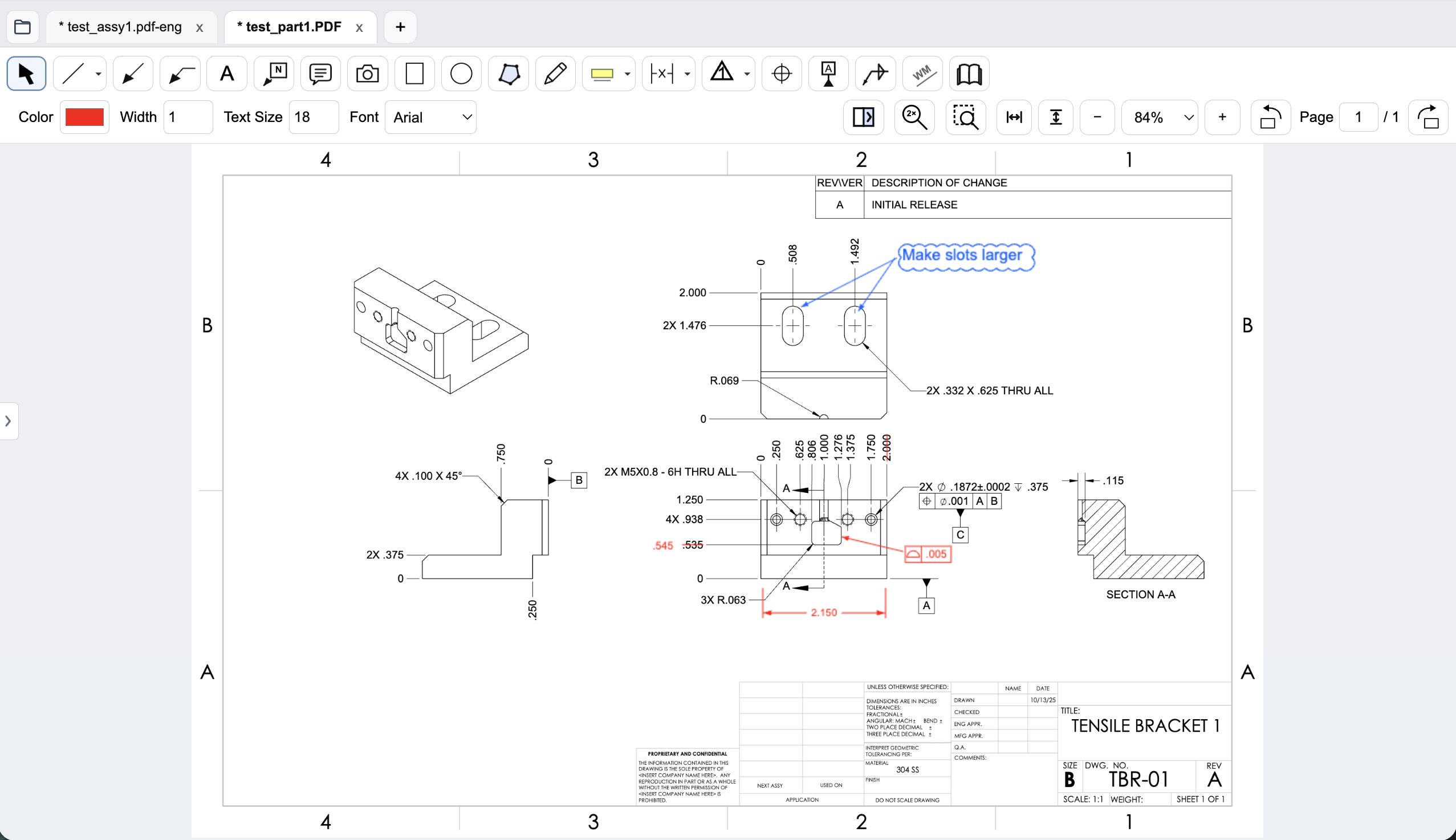Select the polygon shape tool
1456x840 pixels.
(509, 74)
